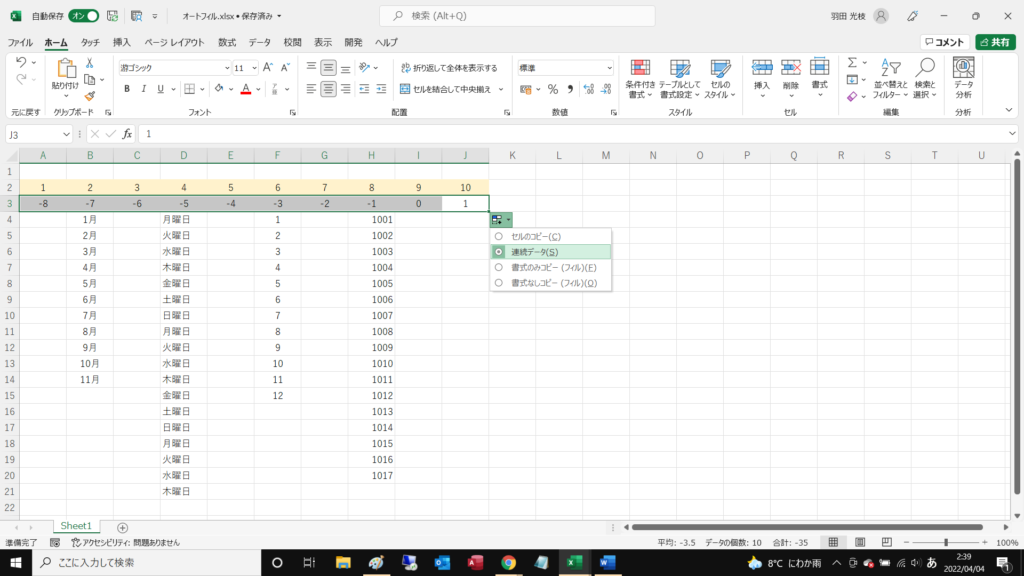Increase font size icon

[x=268, y=68]
